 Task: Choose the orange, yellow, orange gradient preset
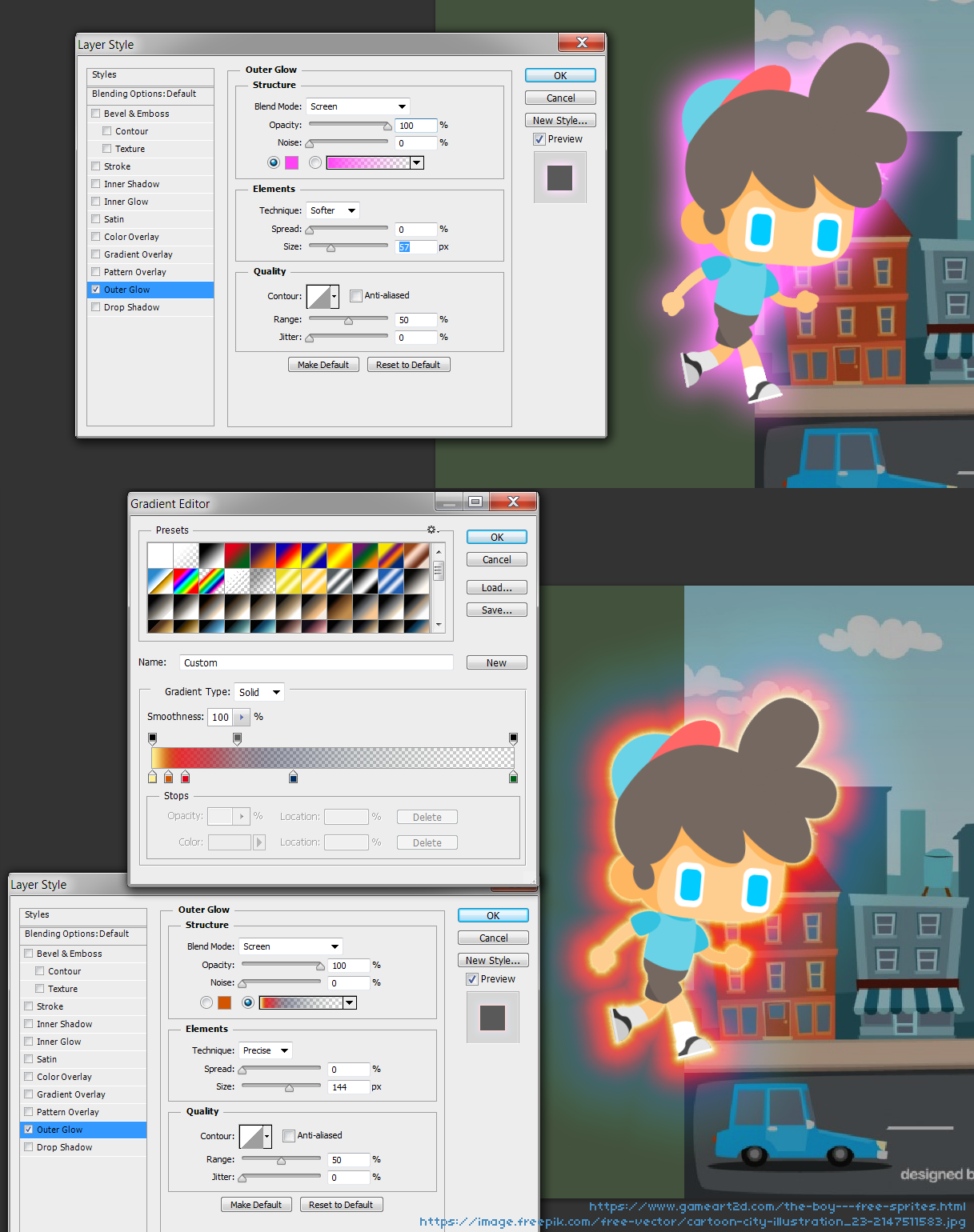[x=340, y=555]
